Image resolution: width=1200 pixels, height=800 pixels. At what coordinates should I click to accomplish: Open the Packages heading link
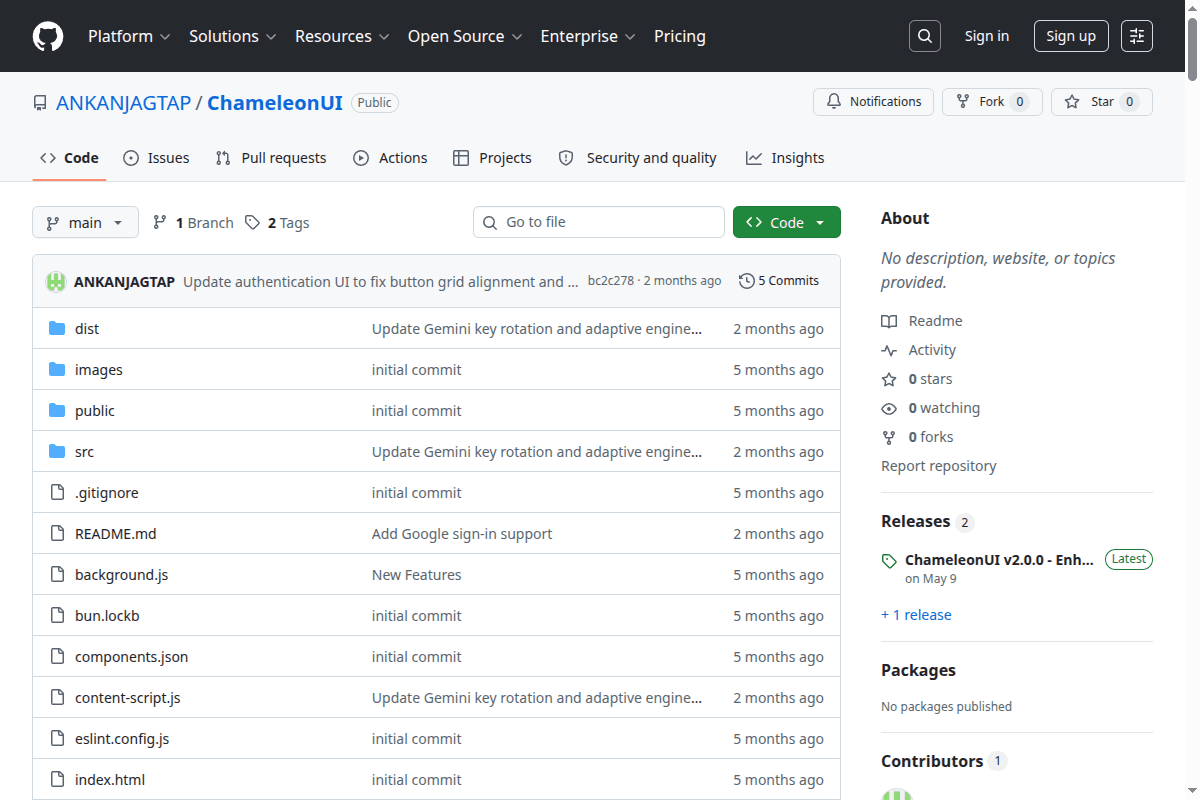coord(918,670)
